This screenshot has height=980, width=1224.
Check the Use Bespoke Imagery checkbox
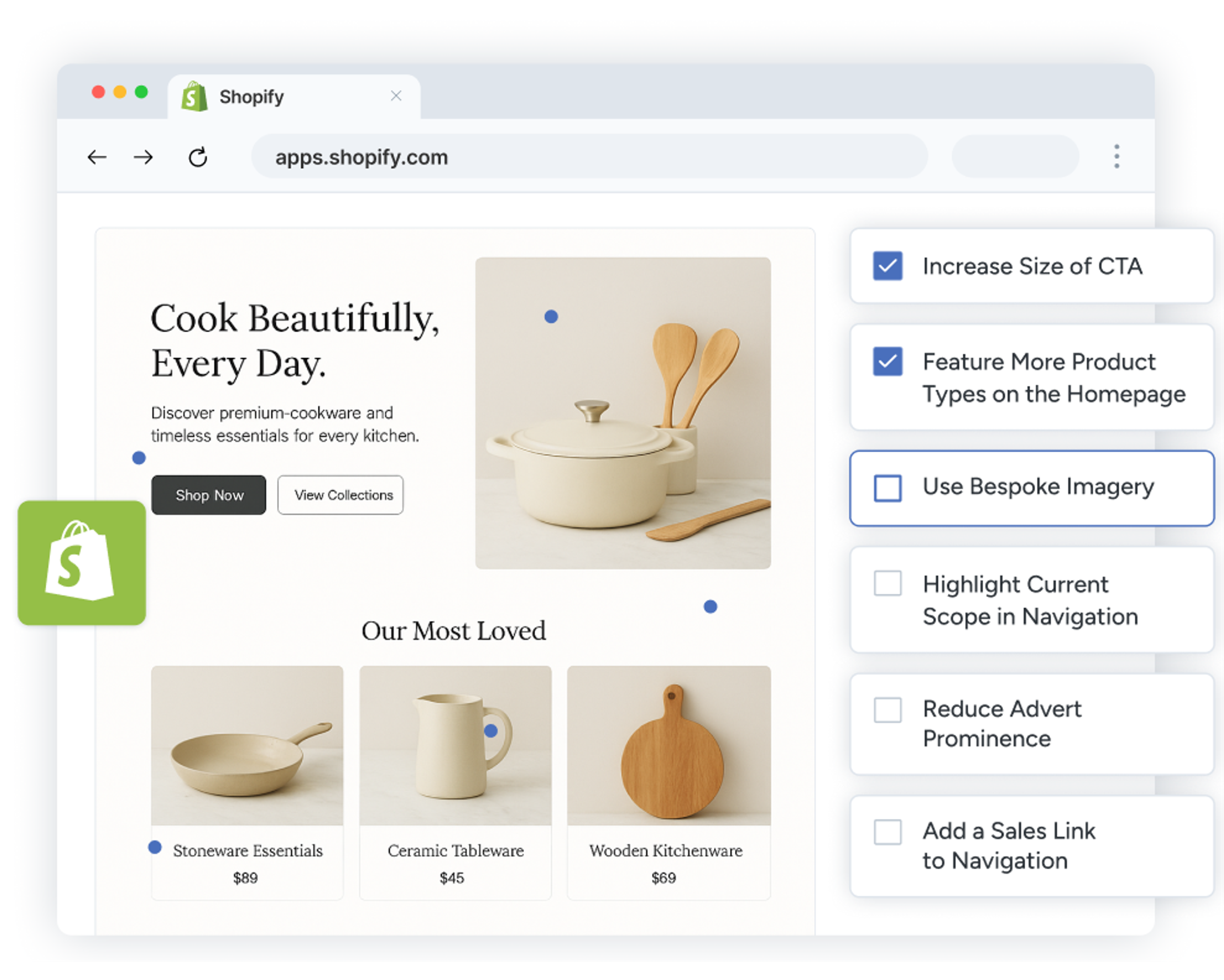(887, 488)
